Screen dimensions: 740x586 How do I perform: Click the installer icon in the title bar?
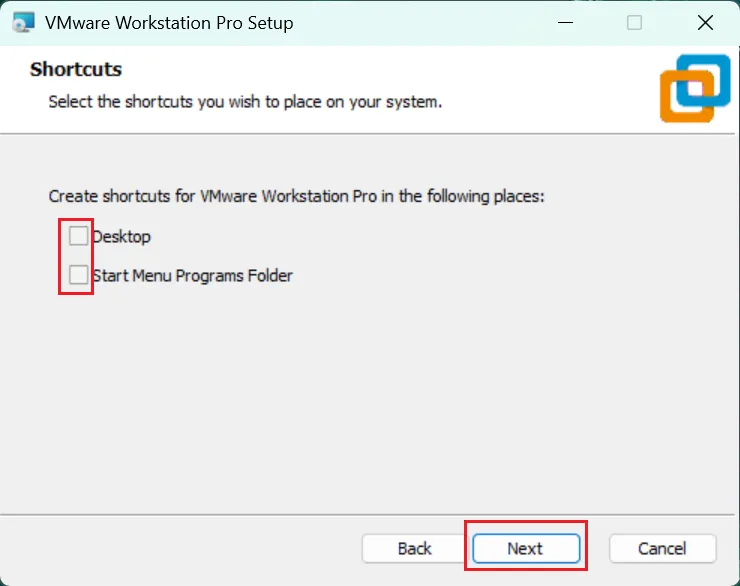tap(23, 22)
